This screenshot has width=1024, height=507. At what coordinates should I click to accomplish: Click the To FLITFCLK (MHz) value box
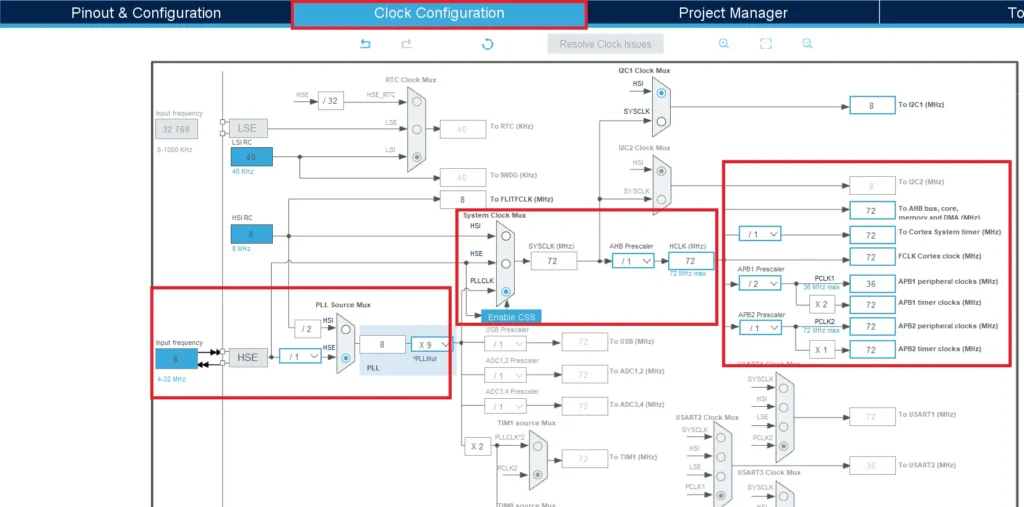point(463,200)
